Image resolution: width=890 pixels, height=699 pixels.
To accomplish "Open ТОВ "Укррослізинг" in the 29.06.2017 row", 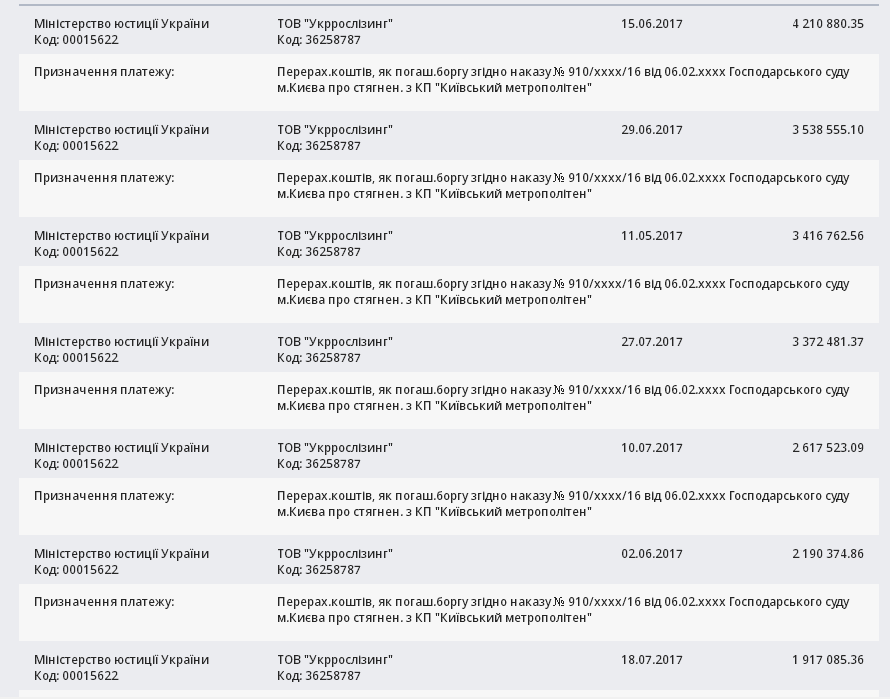I will click(x=335, y=130).
